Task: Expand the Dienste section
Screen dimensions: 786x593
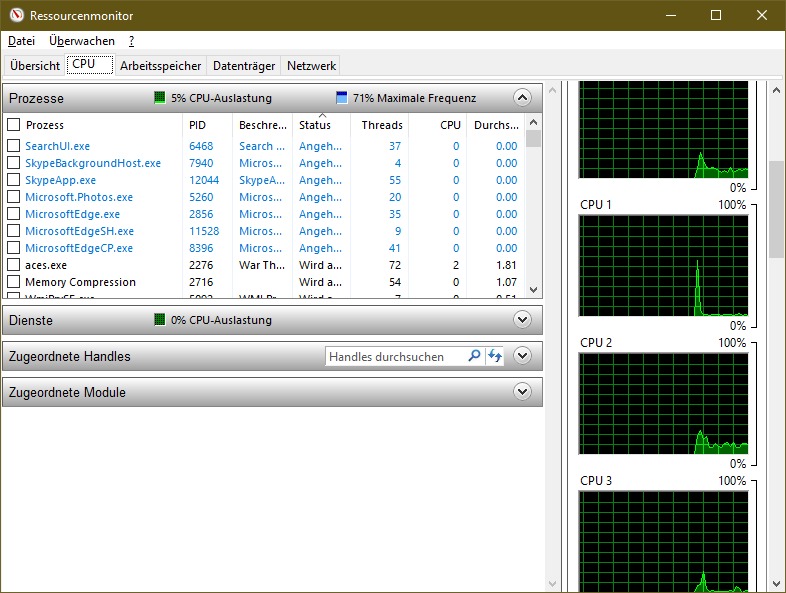Action: click(x=522, y=319)
